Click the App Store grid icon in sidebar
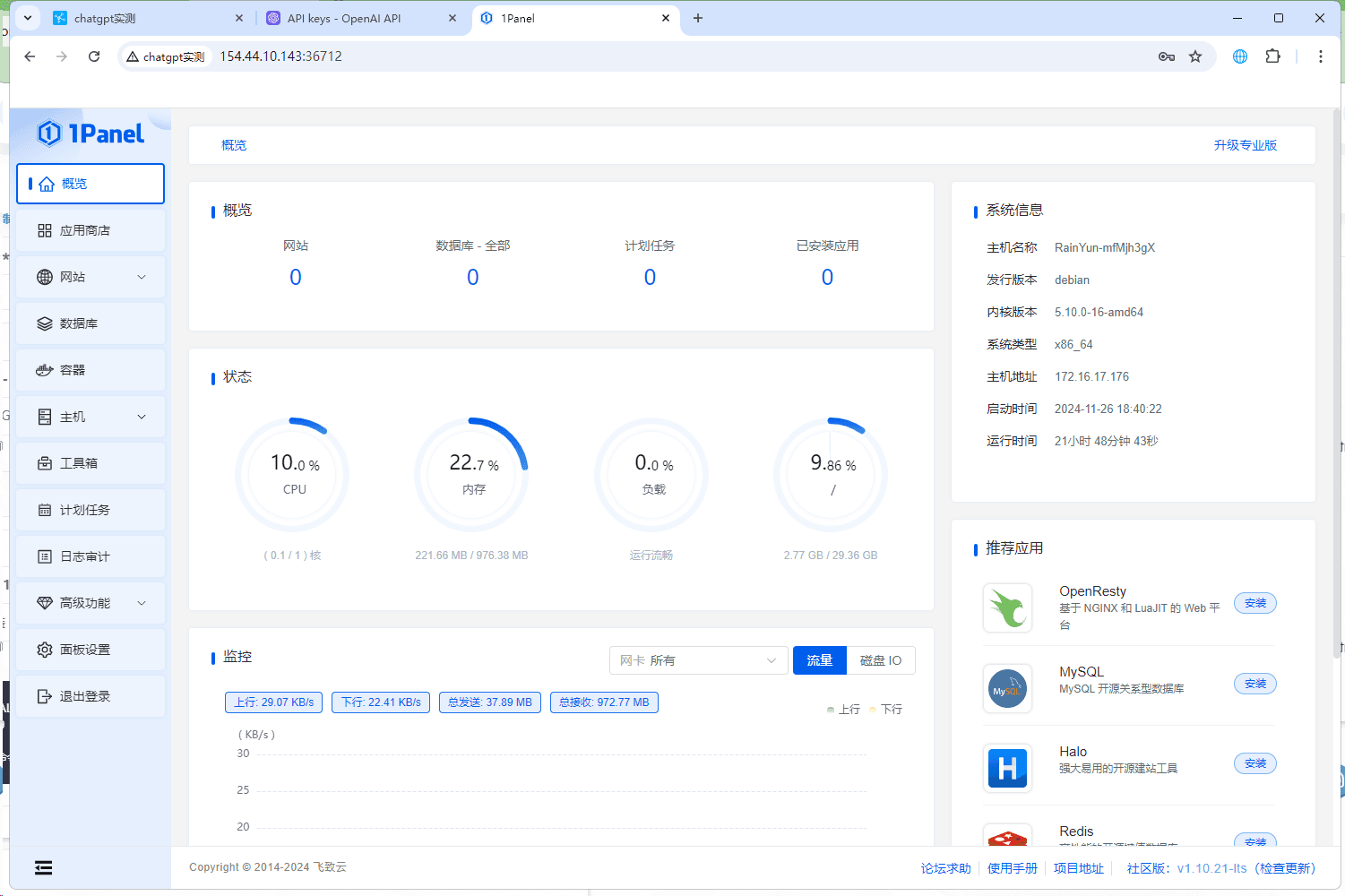Image resolution: width=1345 pixels, height=896 pixels. (45, 230)
